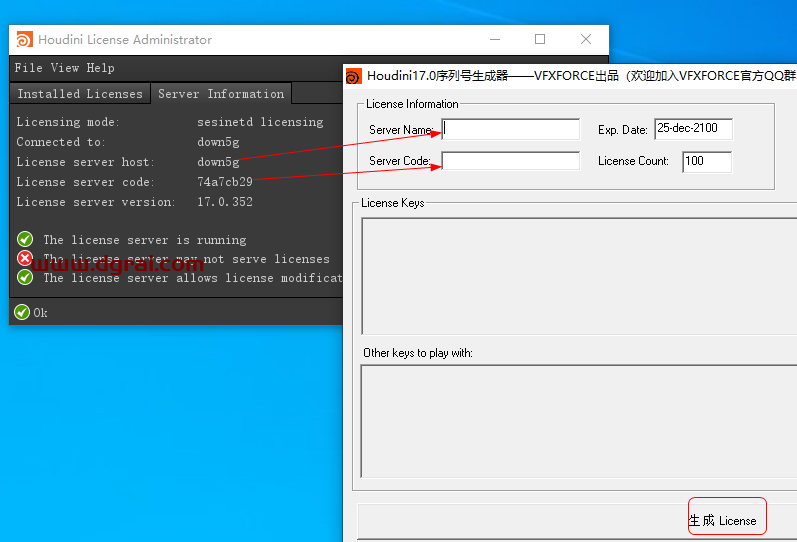Click the 'License server code:' label
Image resolution: width=797 pixels, height=542 pixels.
(85, 182)
